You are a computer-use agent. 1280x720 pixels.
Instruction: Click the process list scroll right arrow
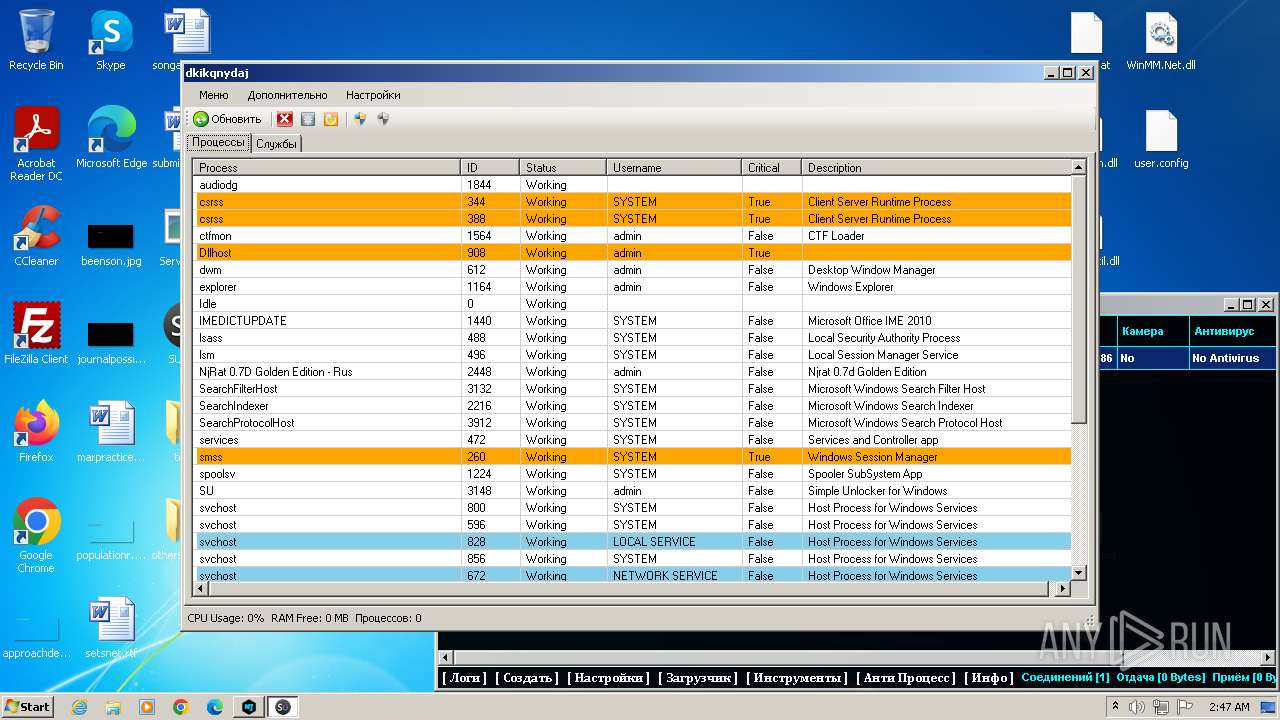1063,589
